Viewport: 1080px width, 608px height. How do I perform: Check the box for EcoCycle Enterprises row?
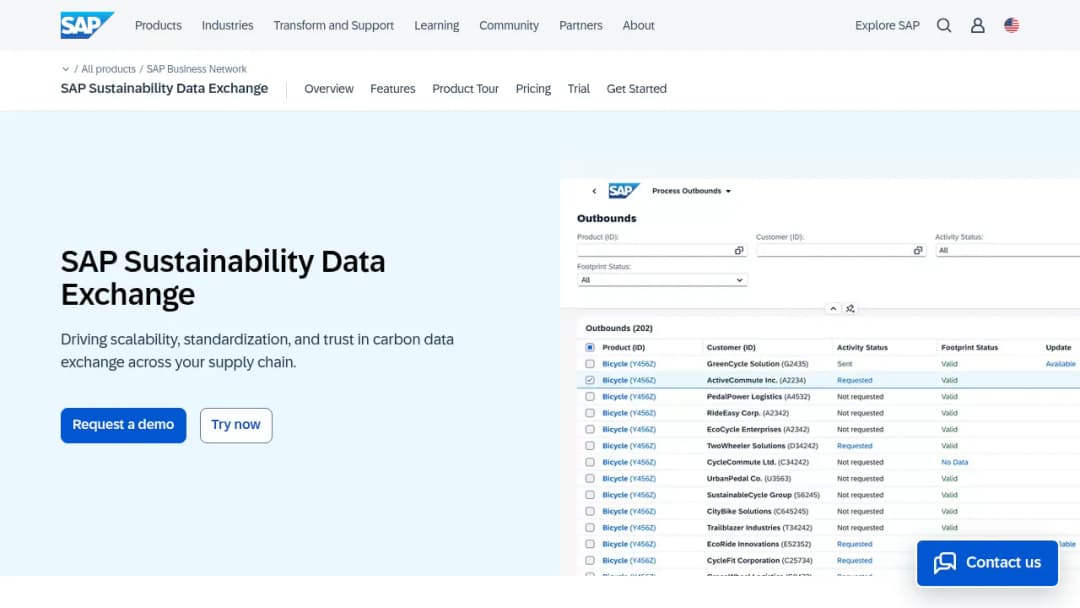tap(590, 430)
